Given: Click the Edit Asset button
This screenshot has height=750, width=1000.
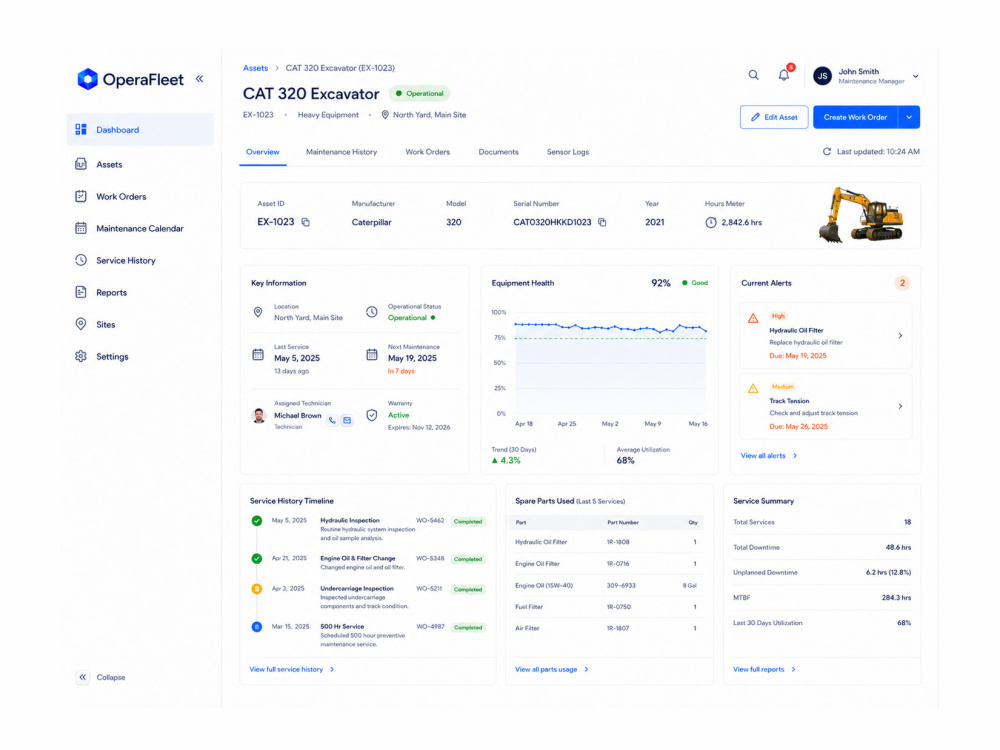Looking at the screenshot, I should click(x=774, y=117).
